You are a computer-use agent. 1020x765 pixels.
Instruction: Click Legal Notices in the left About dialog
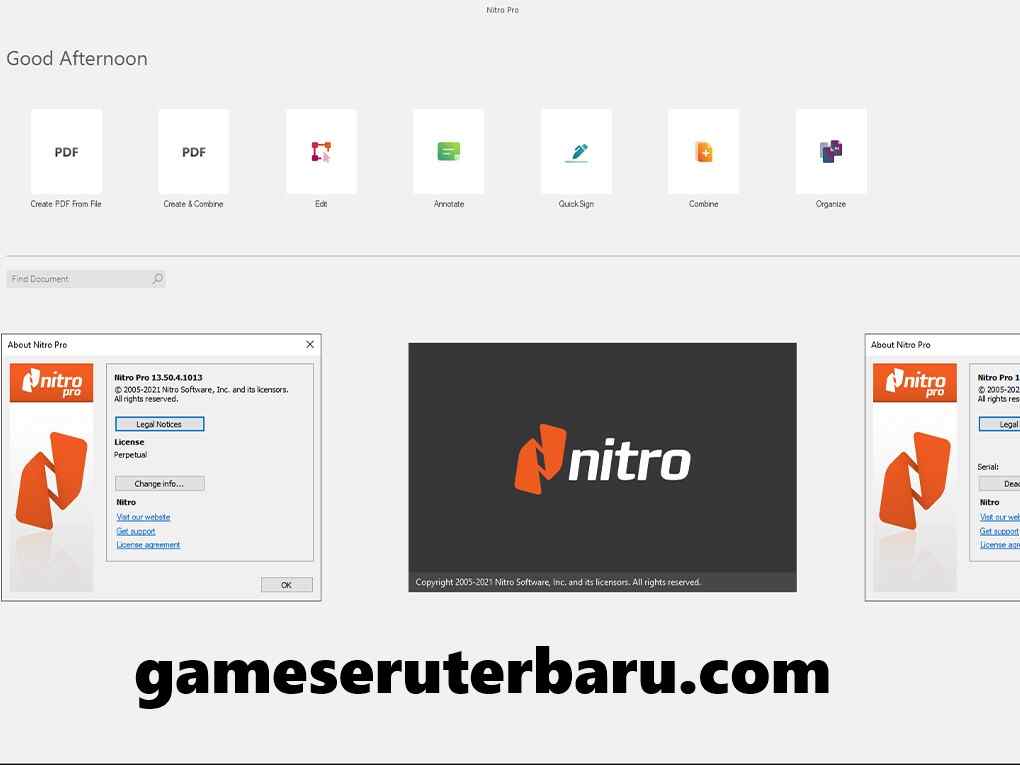coord(159,424)
